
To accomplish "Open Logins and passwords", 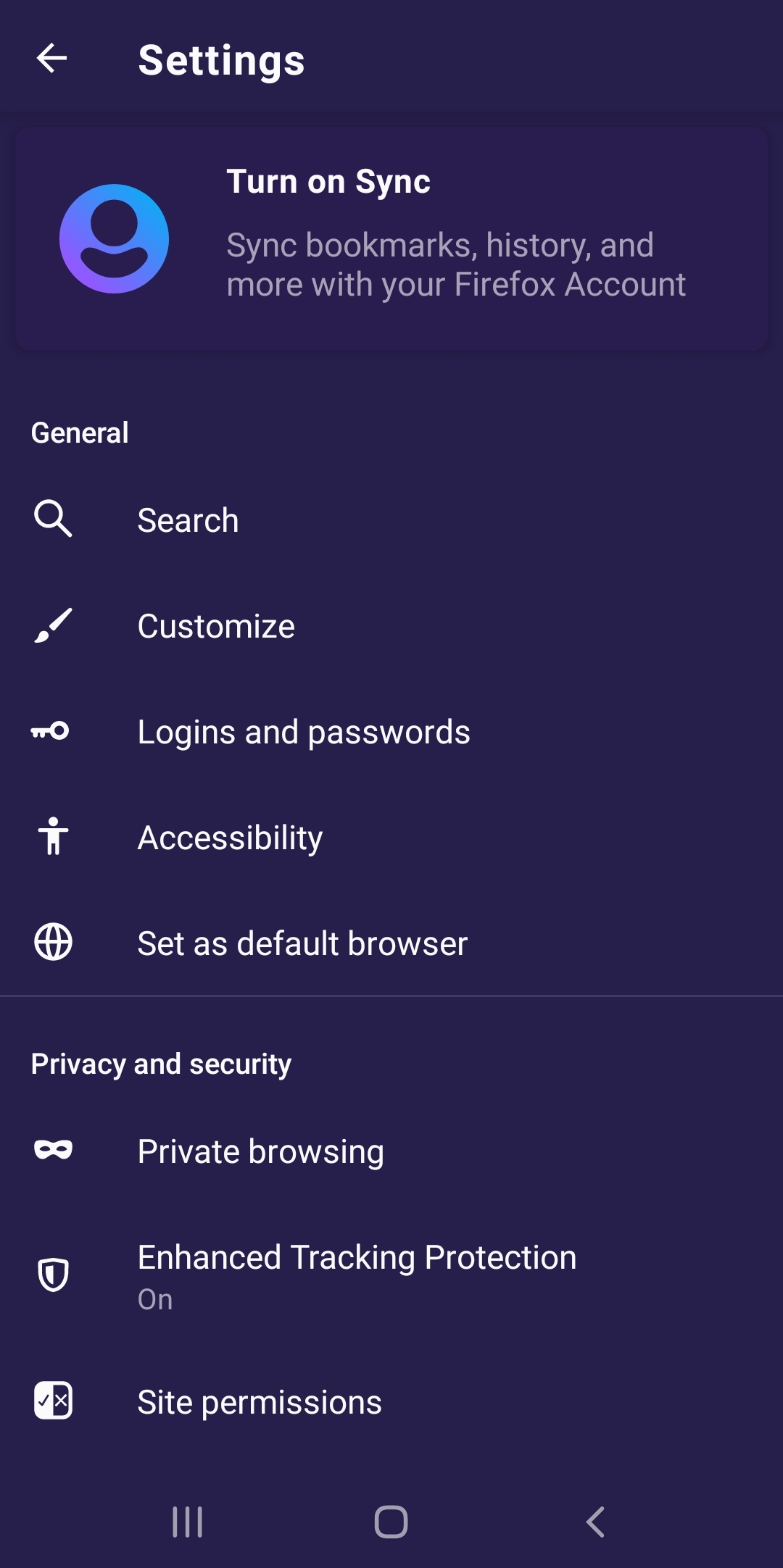I will pos(304,732).
